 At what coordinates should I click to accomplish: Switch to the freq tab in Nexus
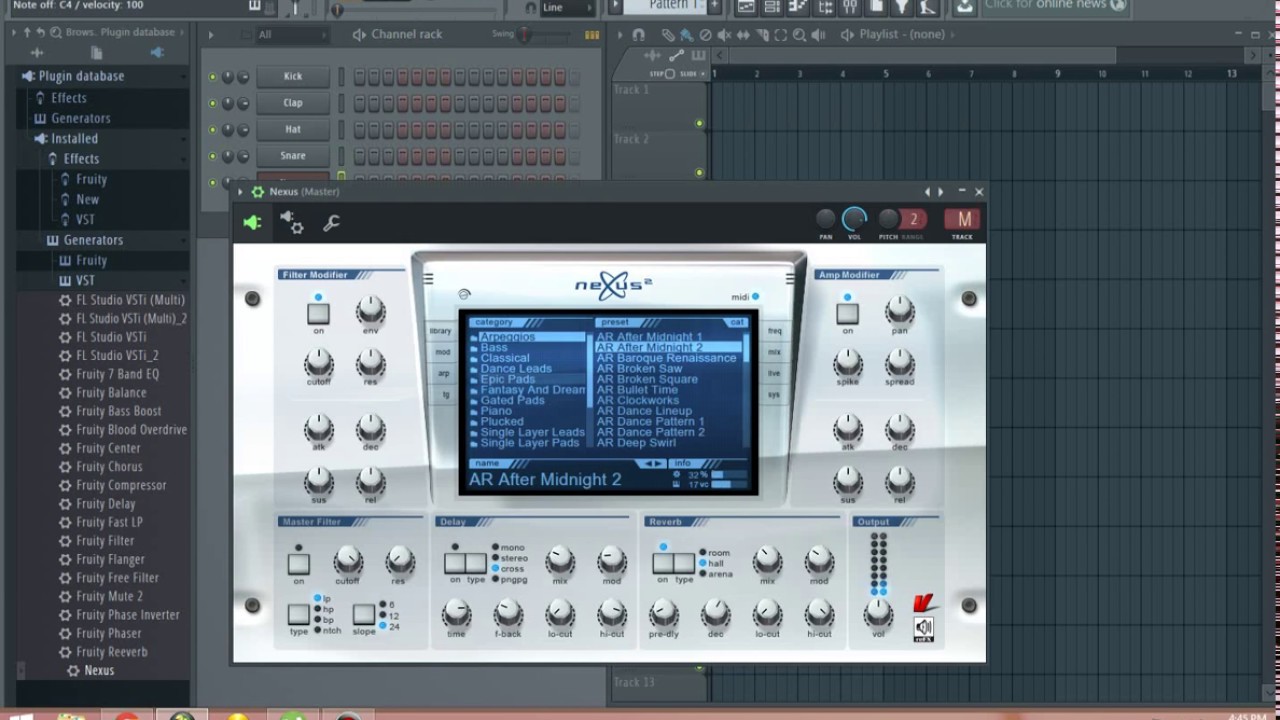[x=775, y=331]
